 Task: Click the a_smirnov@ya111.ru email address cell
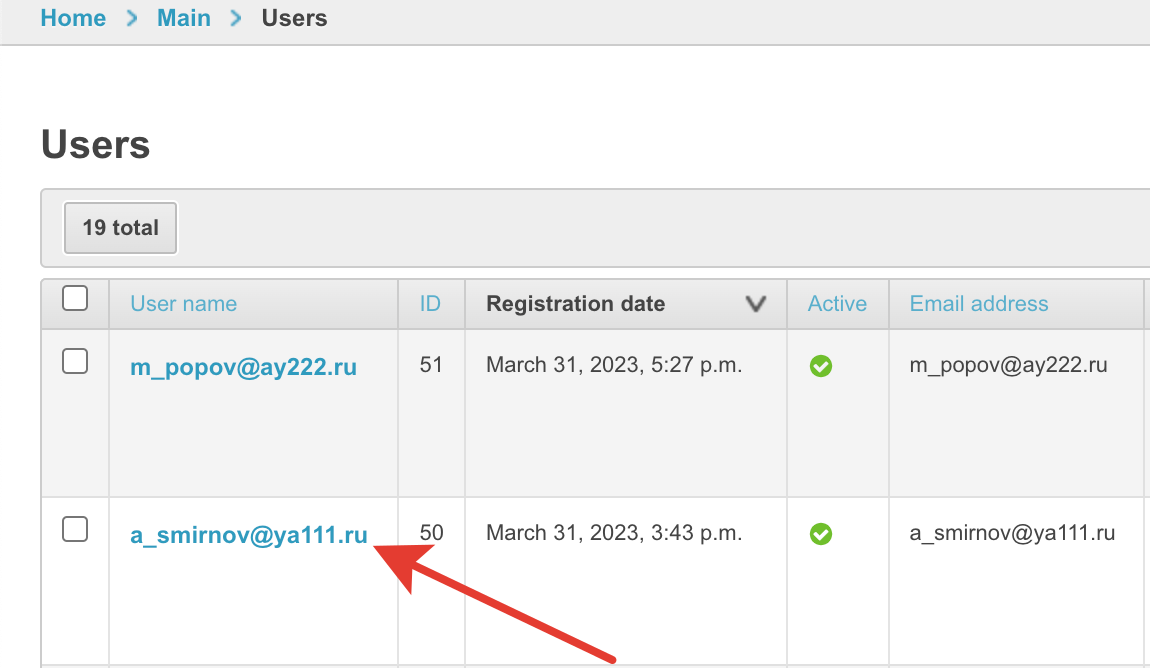pos(1012,533)
